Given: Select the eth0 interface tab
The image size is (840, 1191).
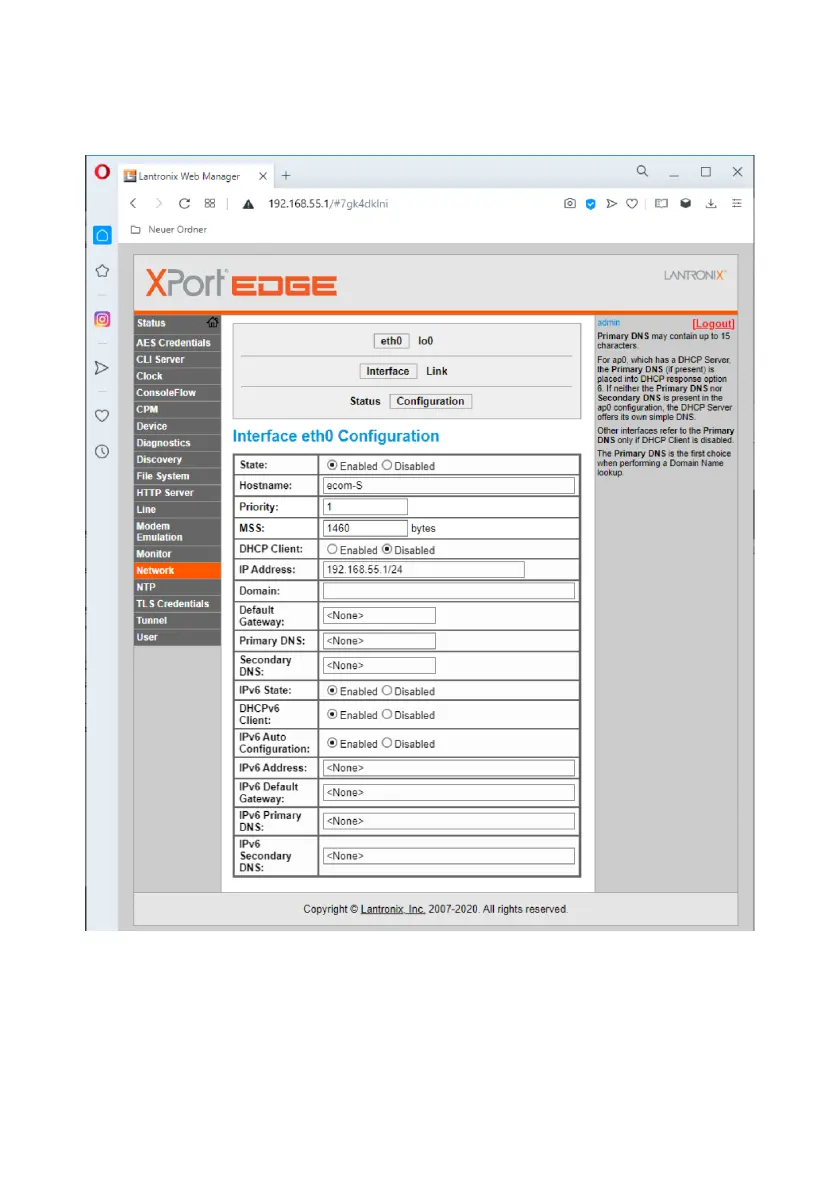Looking at the screenshot, I should click(391, 341).
